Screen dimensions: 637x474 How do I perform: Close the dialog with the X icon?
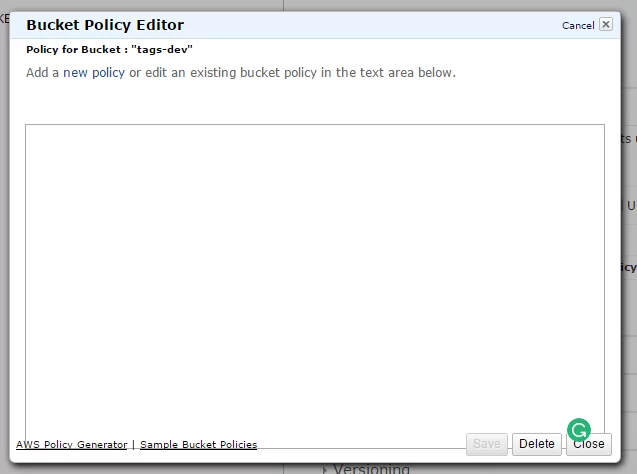(606, 24)
